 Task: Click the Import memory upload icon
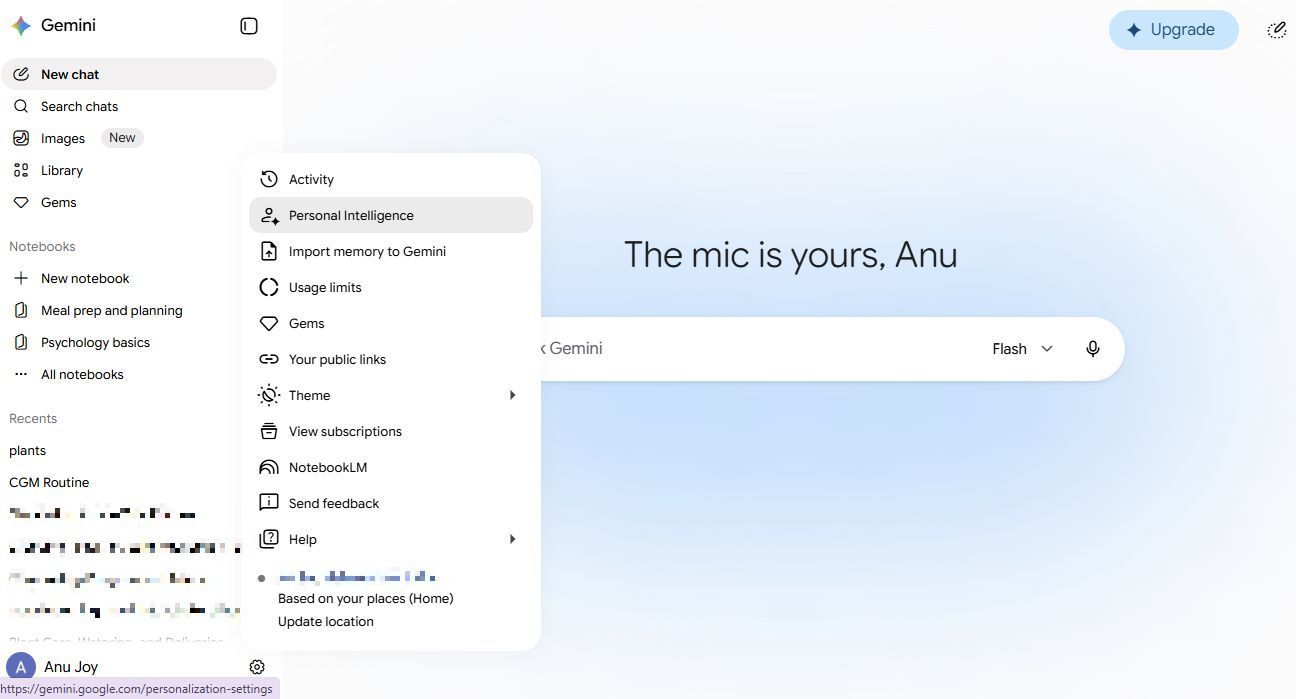point(269,251)
